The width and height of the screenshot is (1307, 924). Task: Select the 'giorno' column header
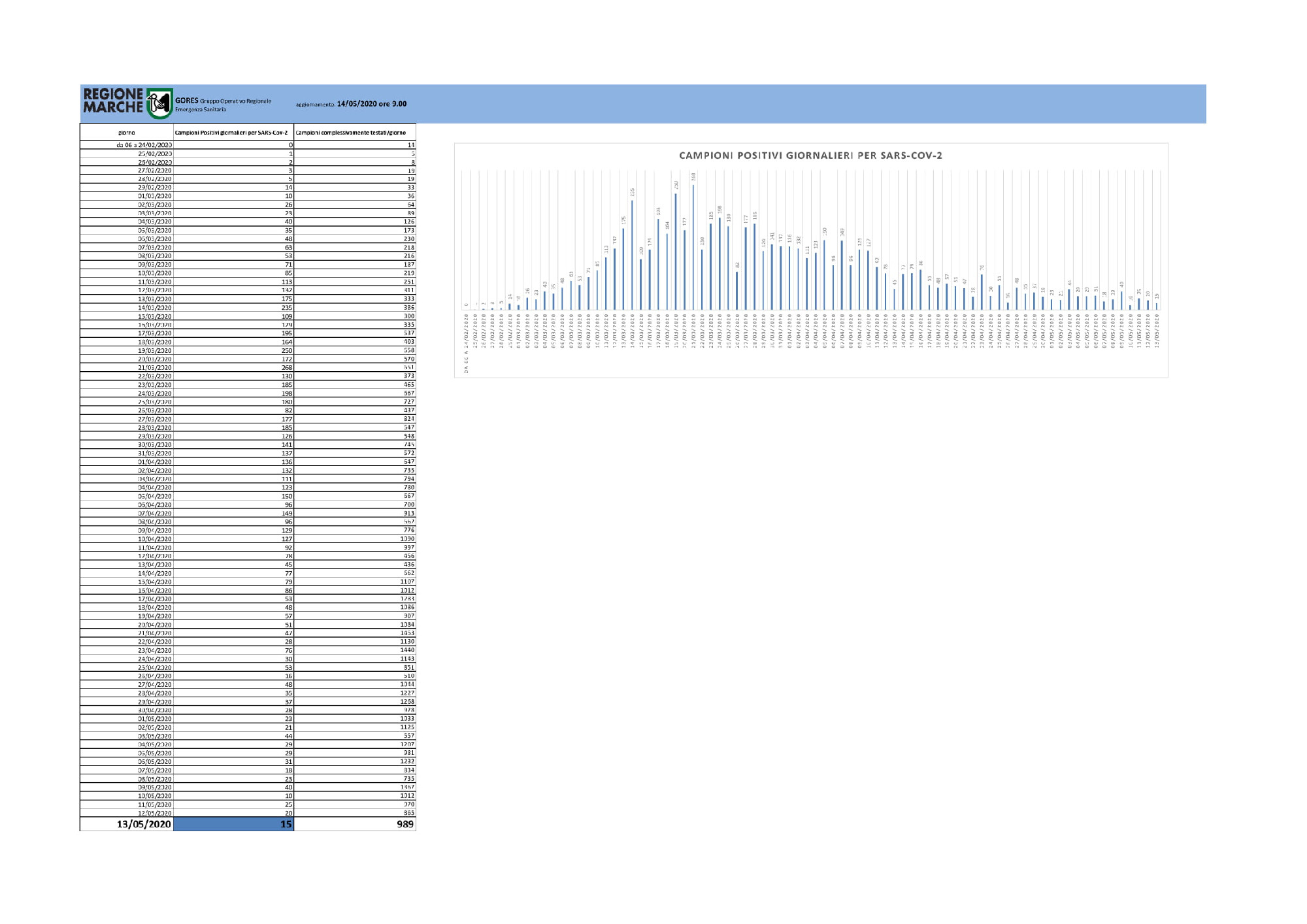point(127,133)
